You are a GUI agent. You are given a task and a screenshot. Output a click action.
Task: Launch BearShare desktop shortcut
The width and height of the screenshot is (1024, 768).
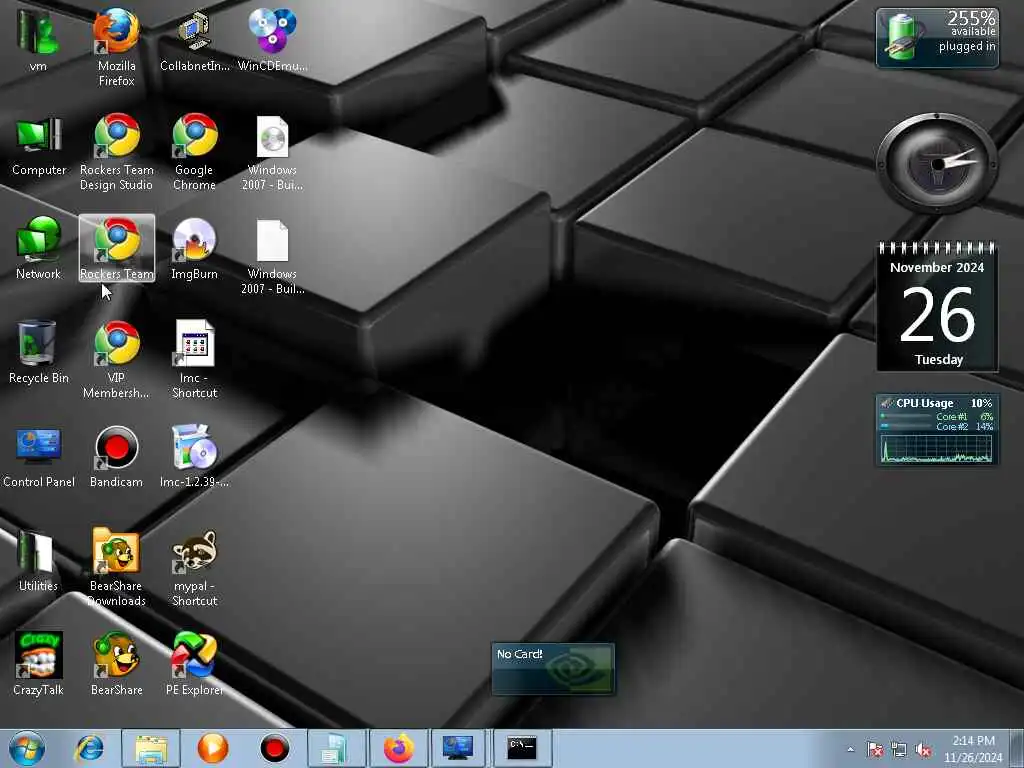coord(116,663)
